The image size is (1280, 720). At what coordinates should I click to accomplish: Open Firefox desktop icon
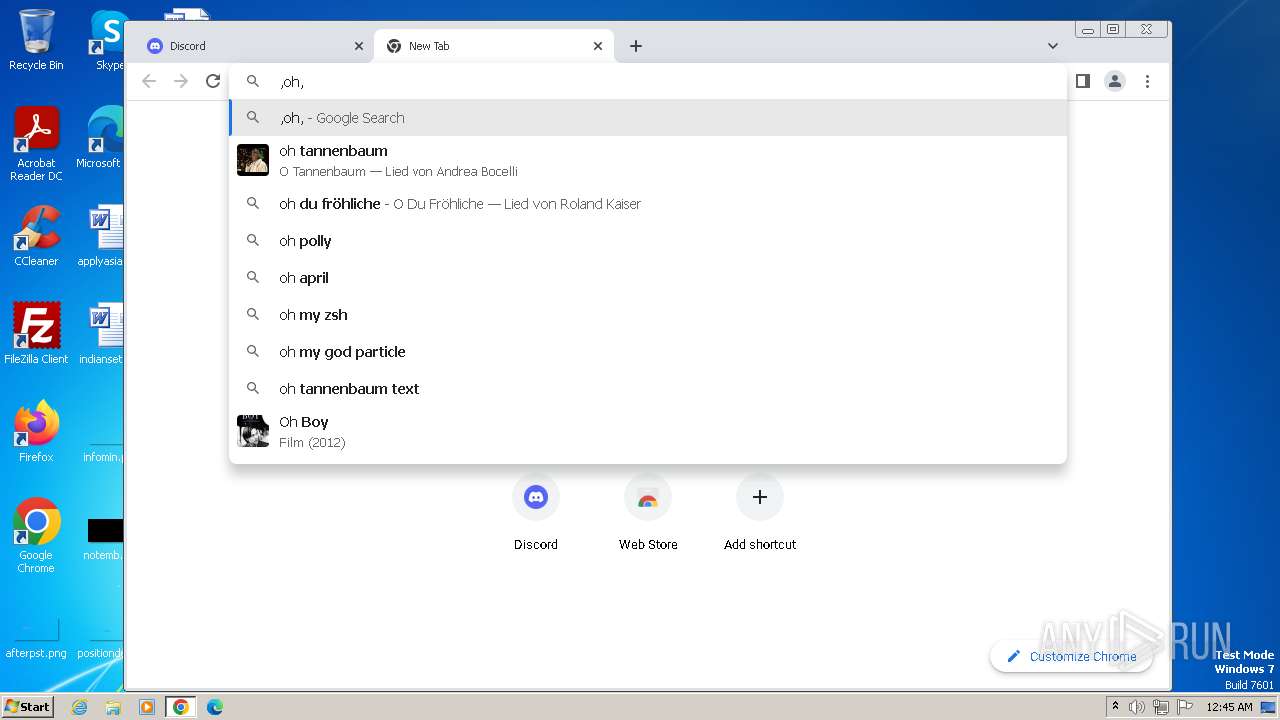point(36,431)
